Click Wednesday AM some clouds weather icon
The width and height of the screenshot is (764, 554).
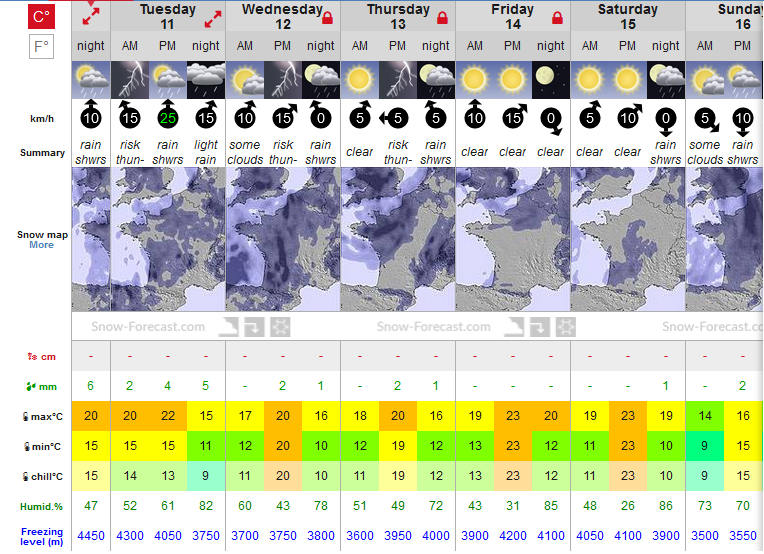pyautogui.click(x=245, y=80)
